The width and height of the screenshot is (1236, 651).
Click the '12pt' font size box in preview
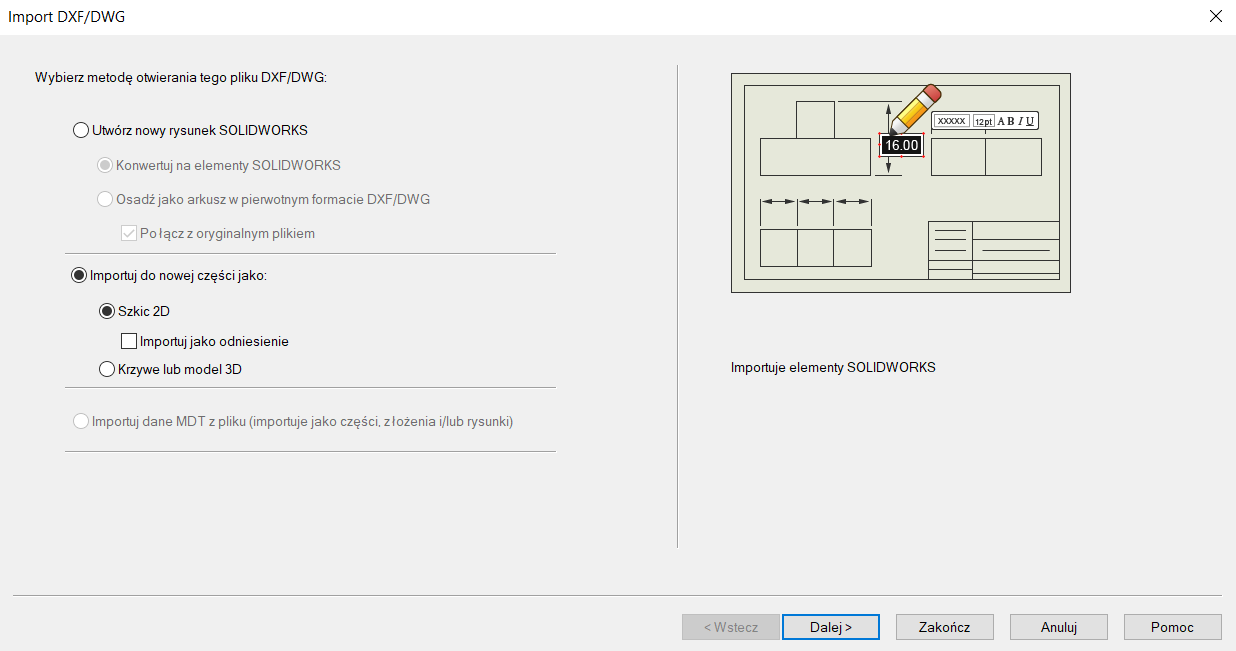pos(984,121)
